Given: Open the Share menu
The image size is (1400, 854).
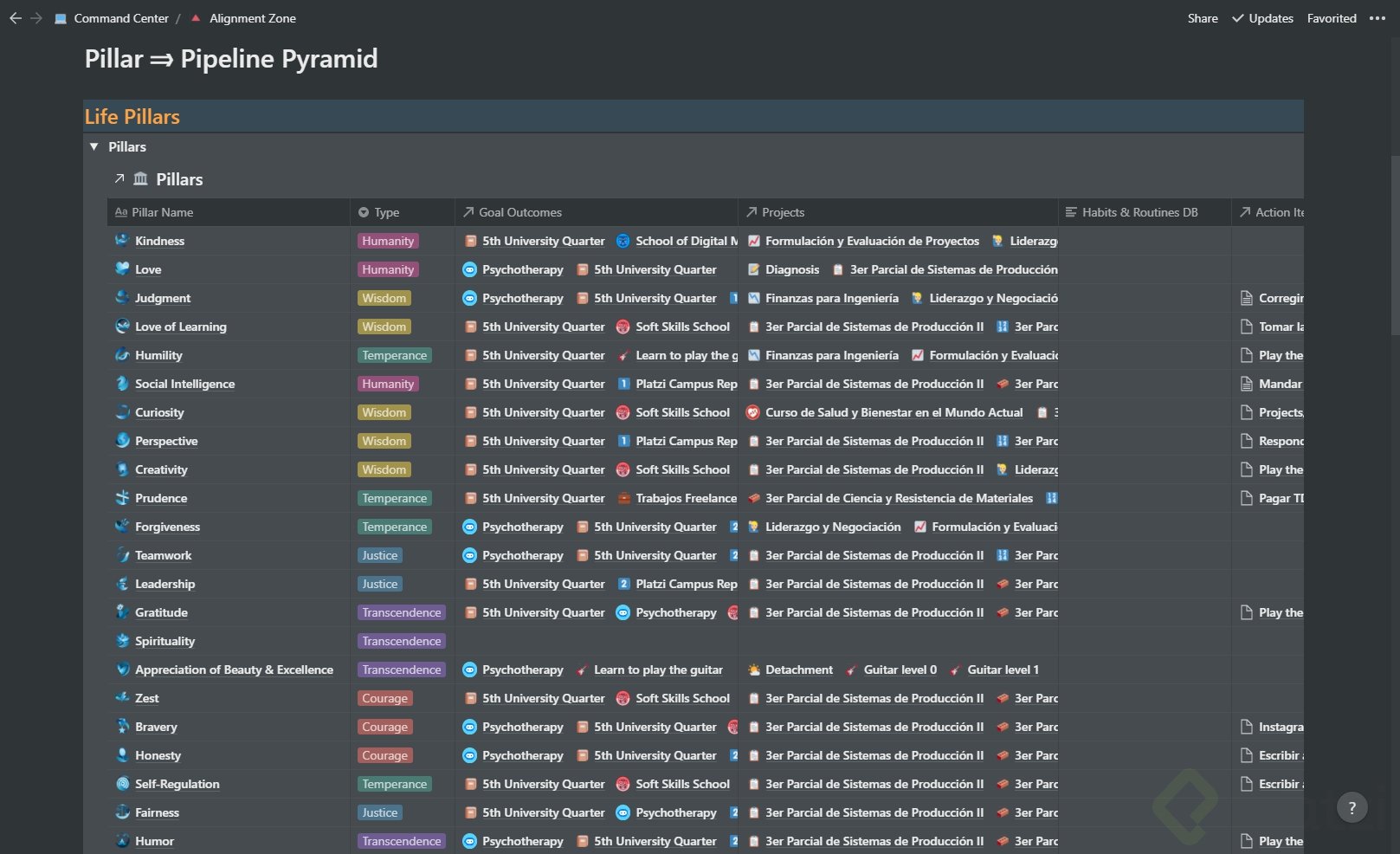Looking at the screenshot, I should pyautogui.click(x=1202, y=18).
